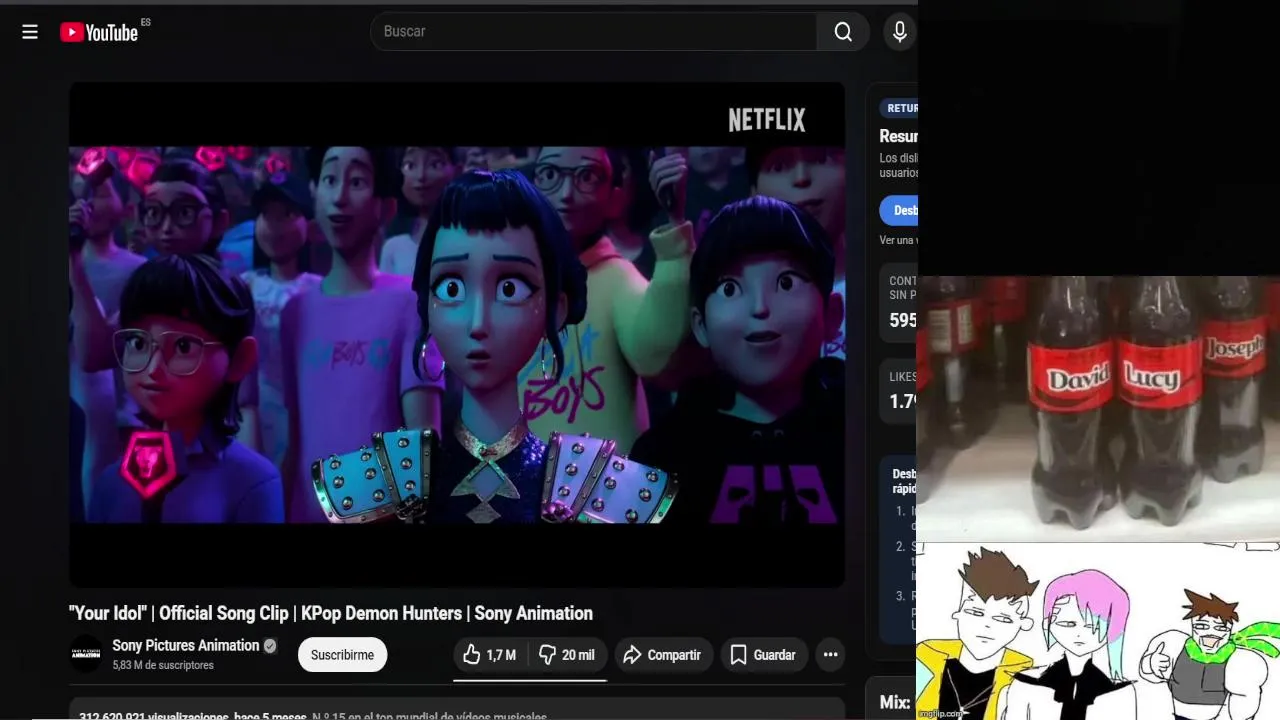Image resolution: width=1280 pixels, height=720 pixels.
Task: Start voice search with the microphone icon
Action: click(900, 32)
